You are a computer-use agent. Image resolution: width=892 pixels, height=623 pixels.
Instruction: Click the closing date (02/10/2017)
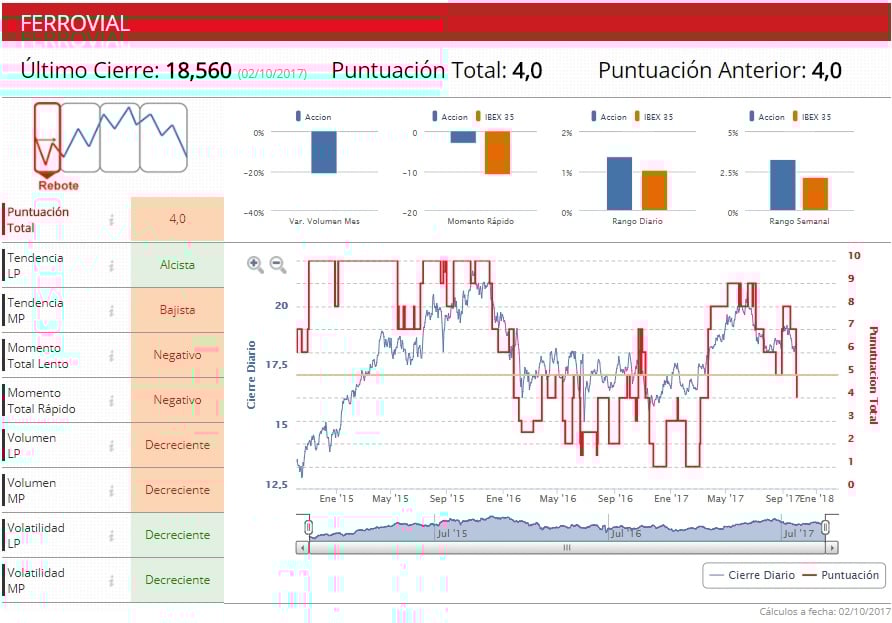pyautogui.click(x=272, y=73)
